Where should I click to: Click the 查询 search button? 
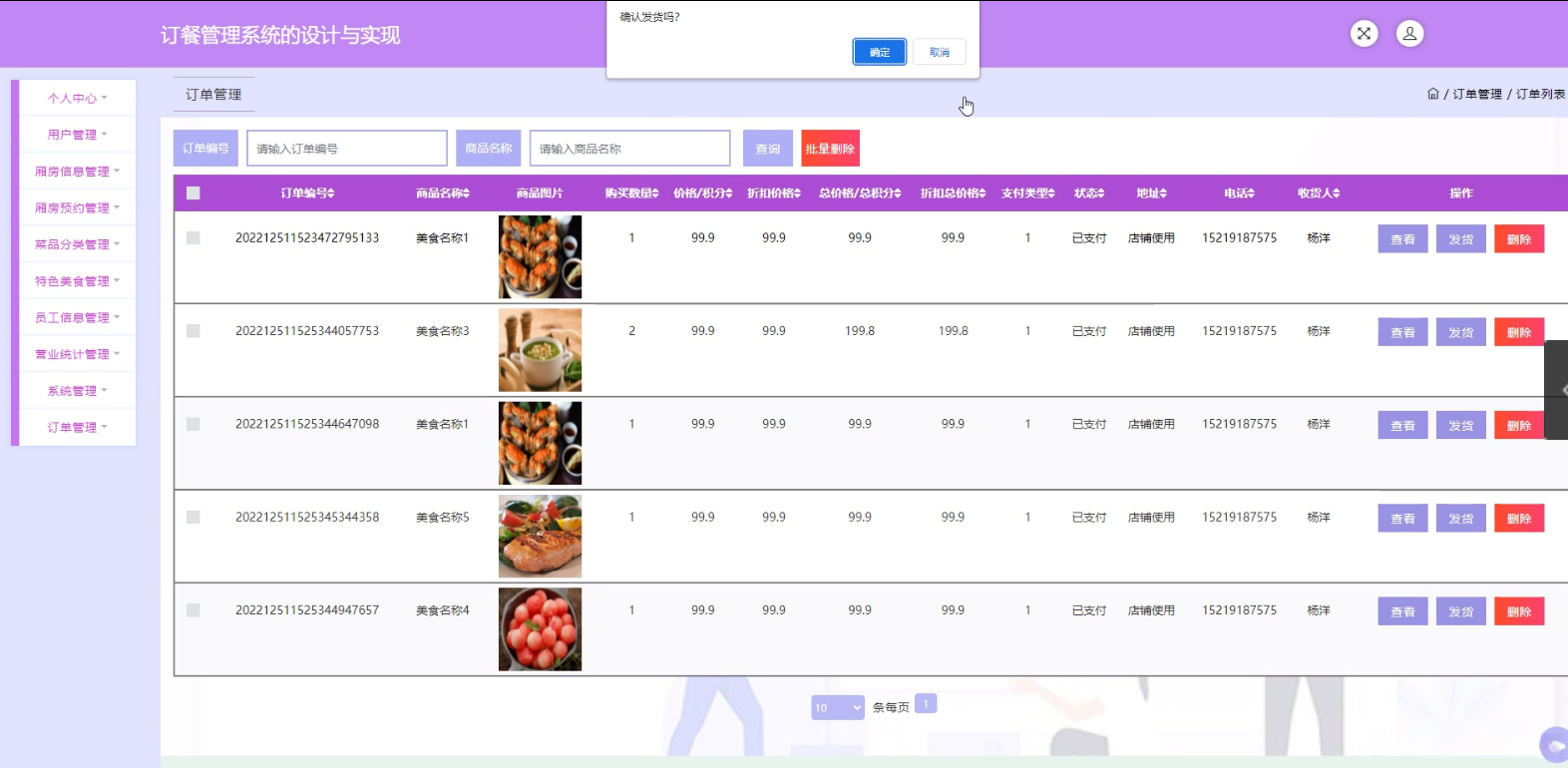(x=768, y=149)
